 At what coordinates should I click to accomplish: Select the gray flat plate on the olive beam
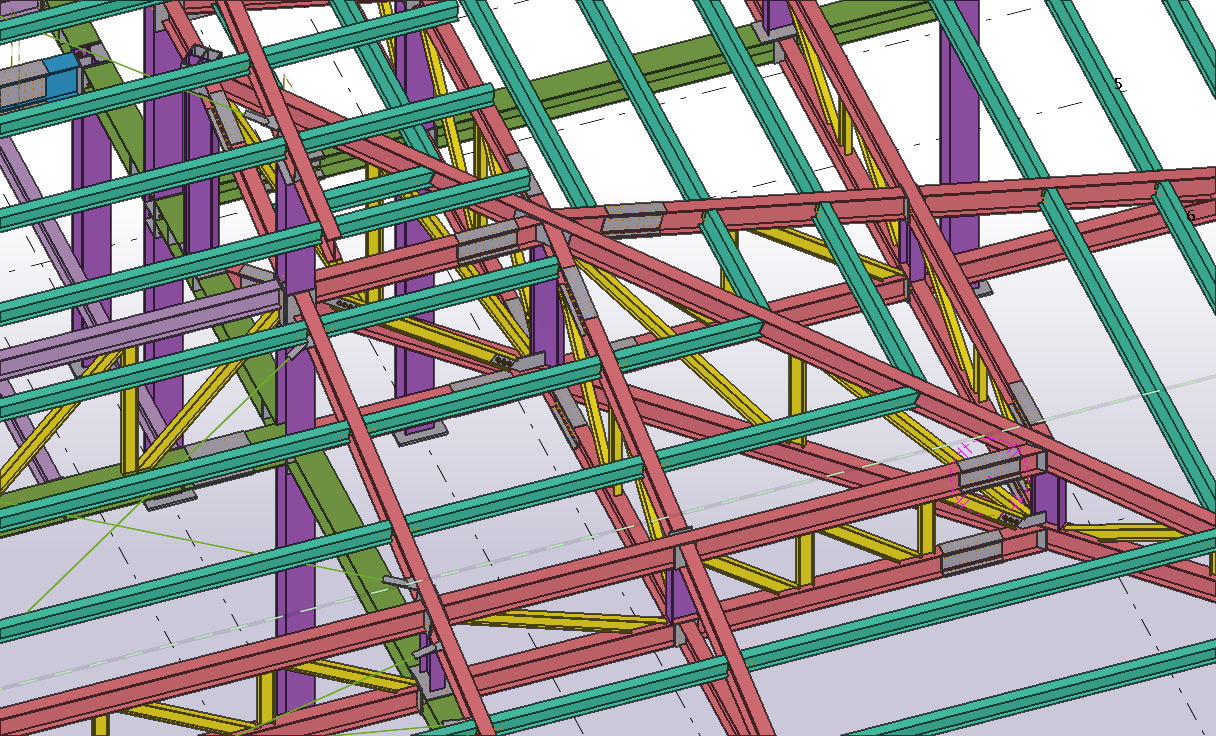[170, 497]
